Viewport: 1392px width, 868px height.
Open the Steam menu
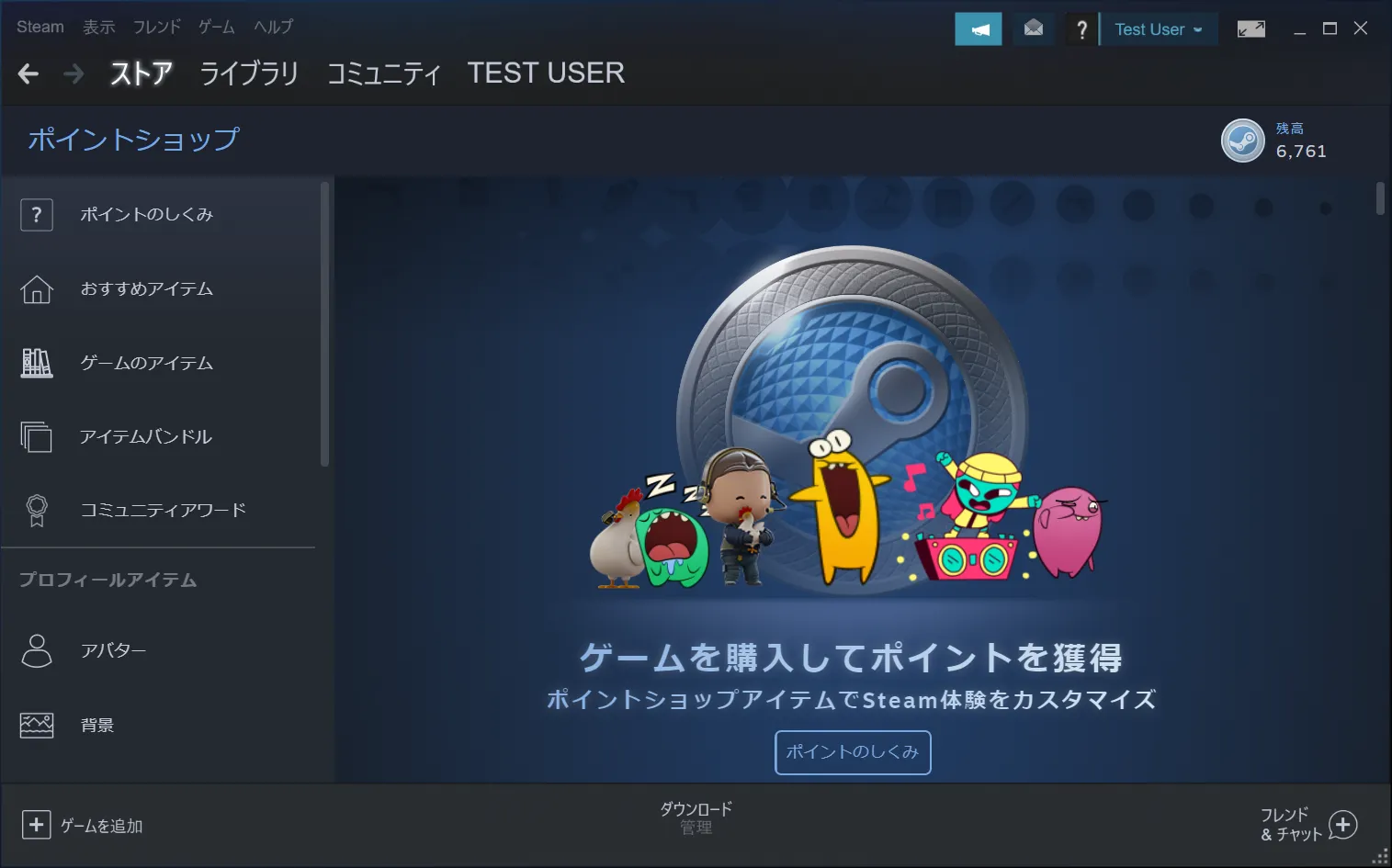(x=40, y=27)
